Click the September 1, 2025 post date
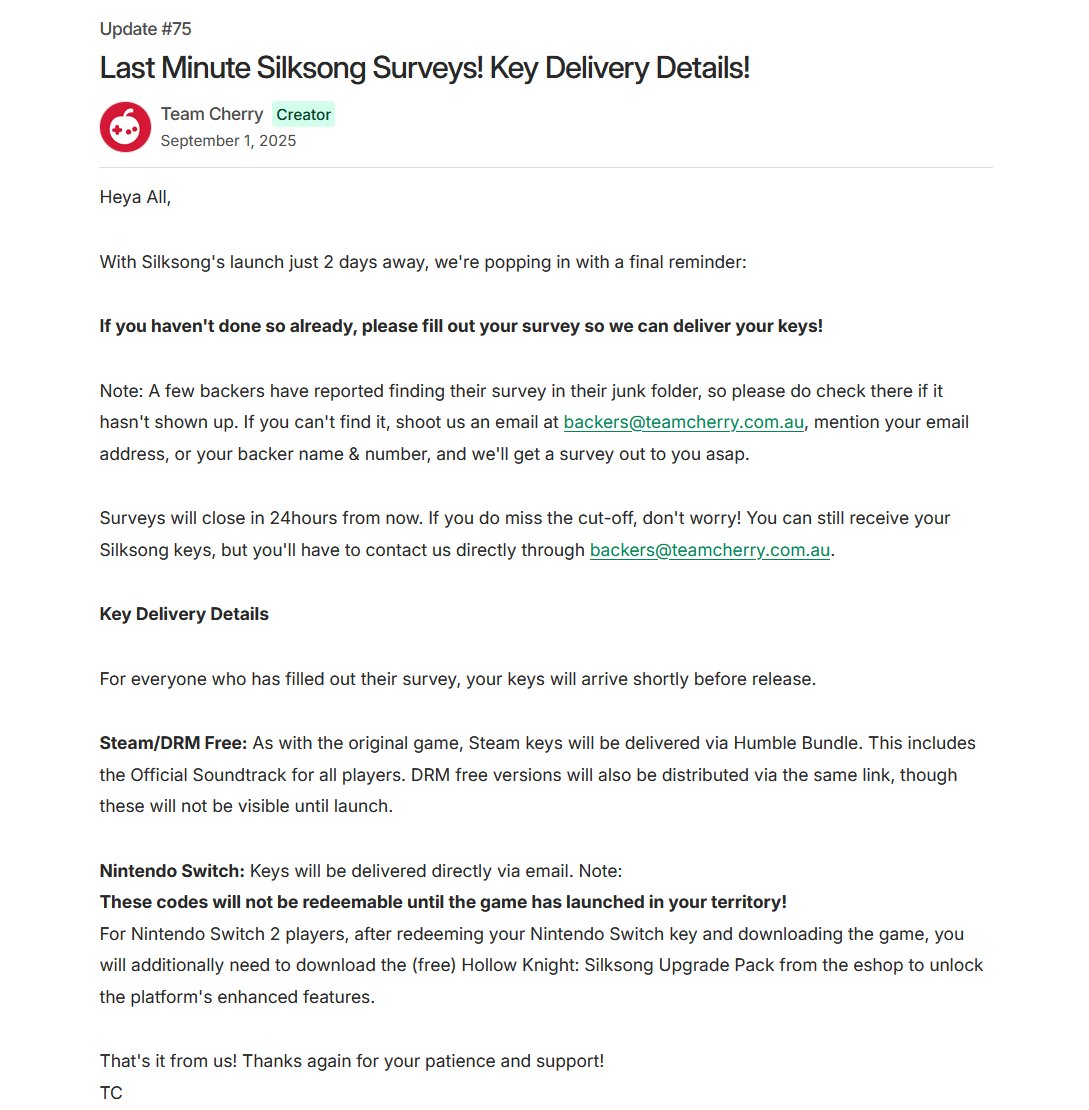This screenshot has height=1110, width=1089. pos(228,140)
